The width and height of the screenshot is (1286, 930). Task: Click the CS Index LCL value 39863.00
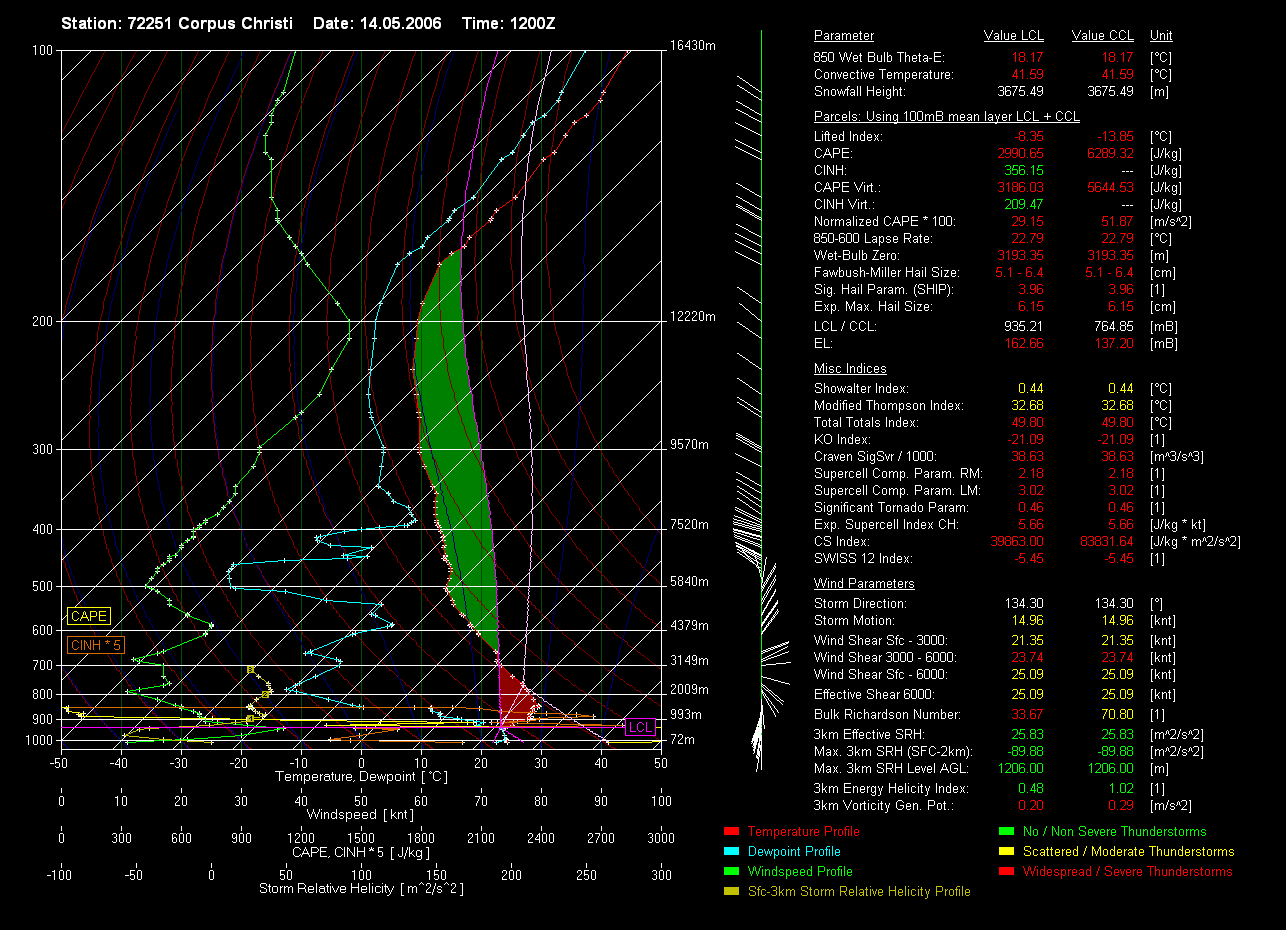point(1018,541)
